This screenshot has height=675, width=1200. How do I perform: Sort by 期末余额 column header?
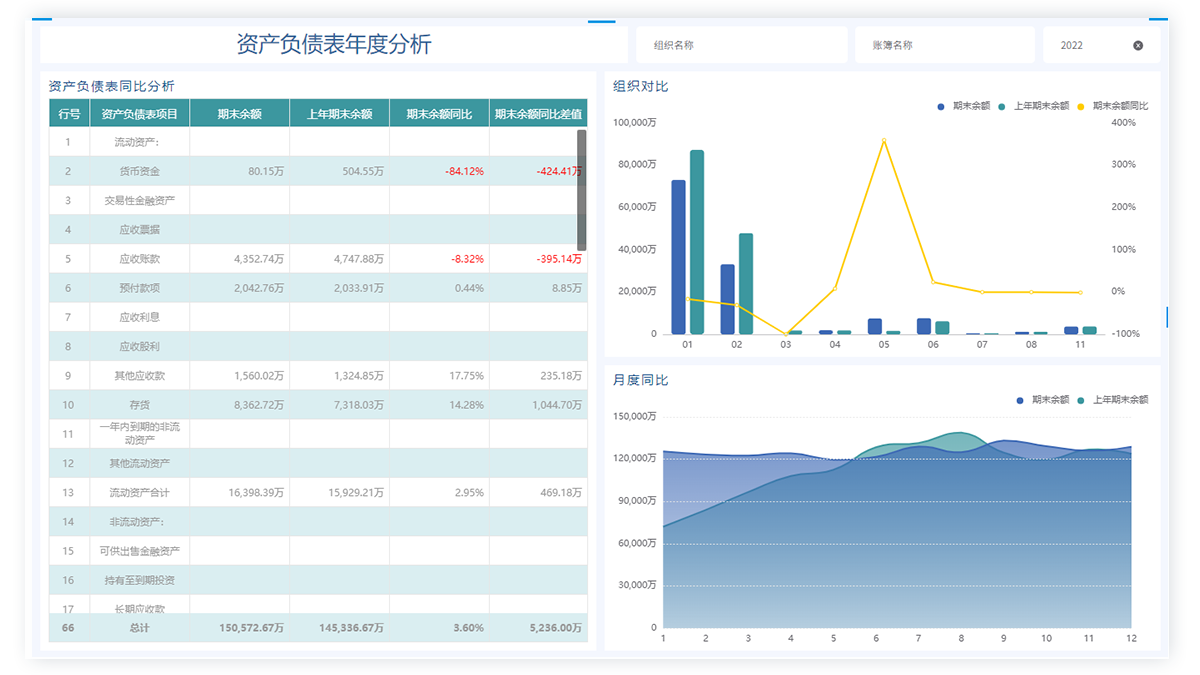239,114
